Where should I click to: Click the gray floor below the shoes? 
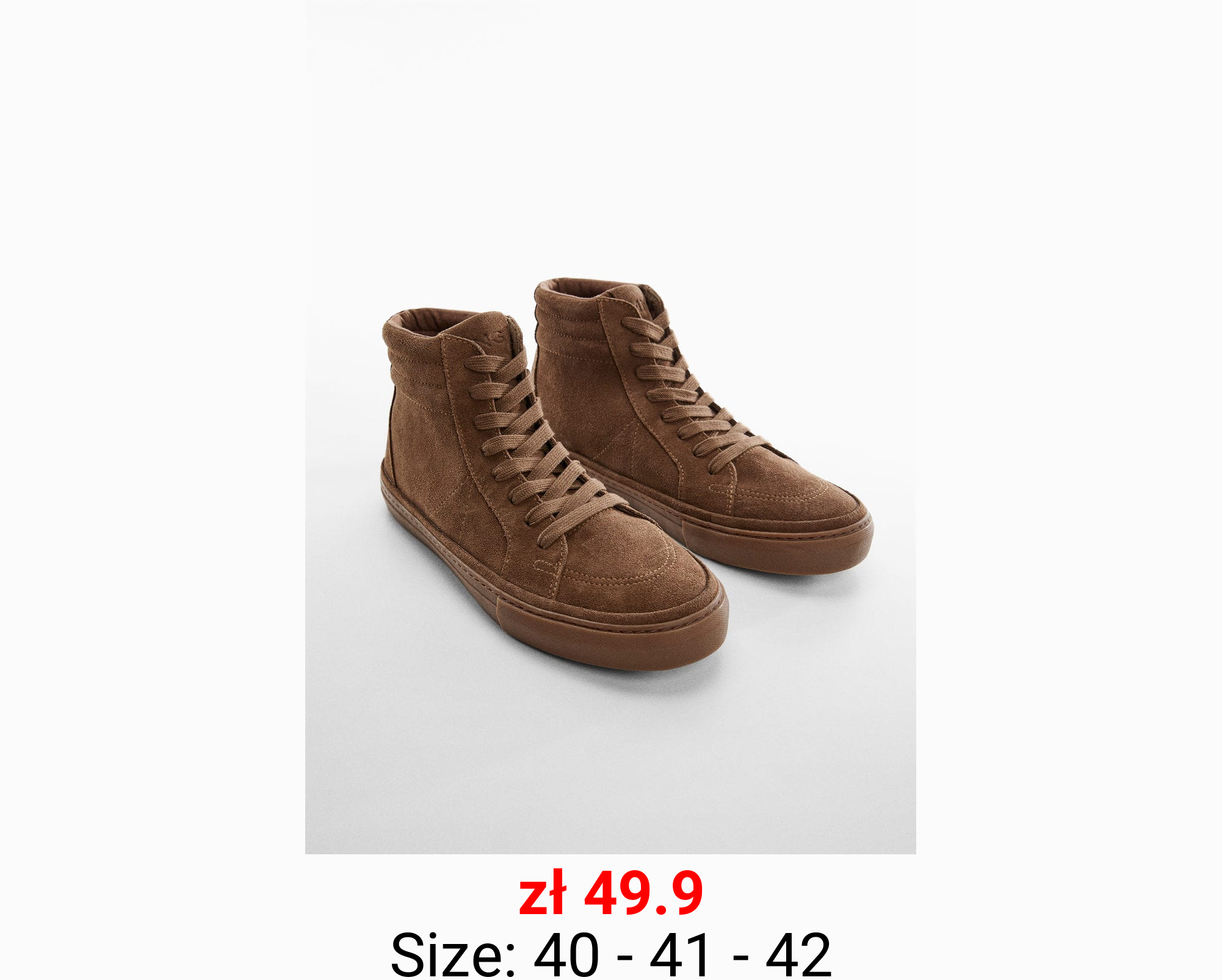tap(610, 763)
